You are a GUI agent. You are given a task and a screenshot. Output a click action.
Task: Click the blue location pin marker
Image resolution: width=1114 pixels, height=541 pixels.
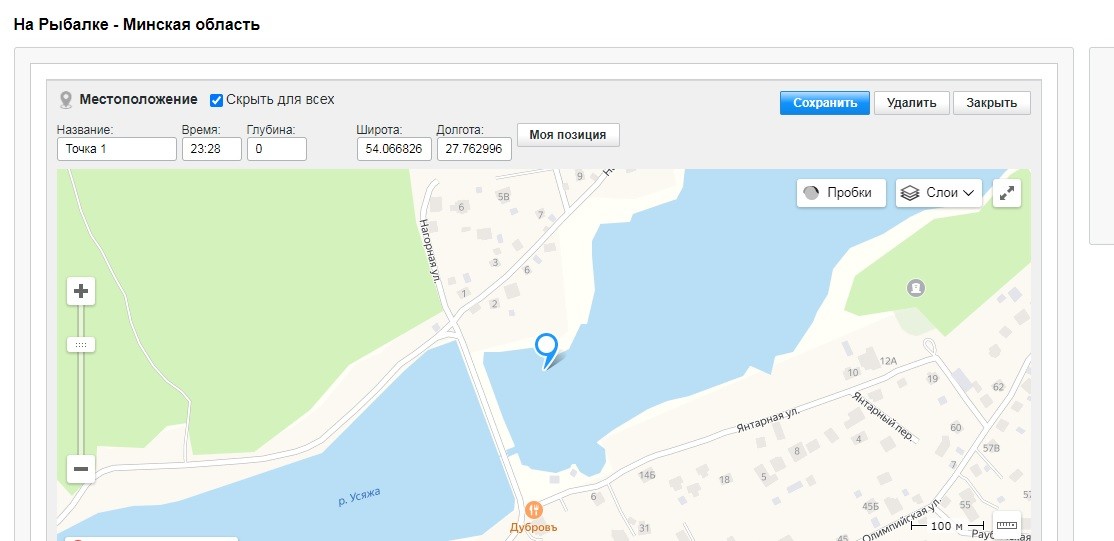(x=546, y=347)
